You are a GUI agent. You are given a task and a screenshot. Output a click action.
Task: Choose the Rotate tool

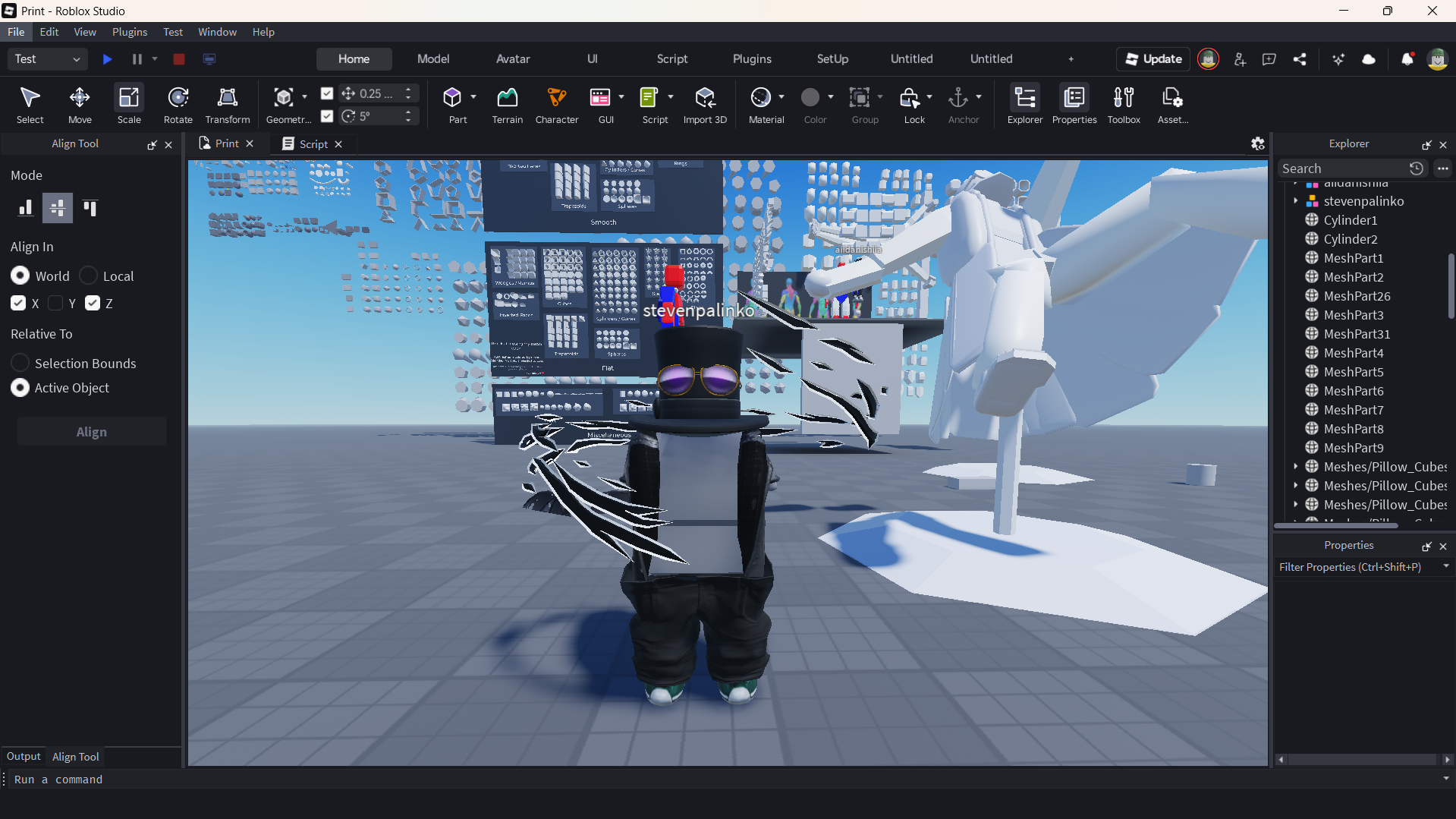coord(178,105)
